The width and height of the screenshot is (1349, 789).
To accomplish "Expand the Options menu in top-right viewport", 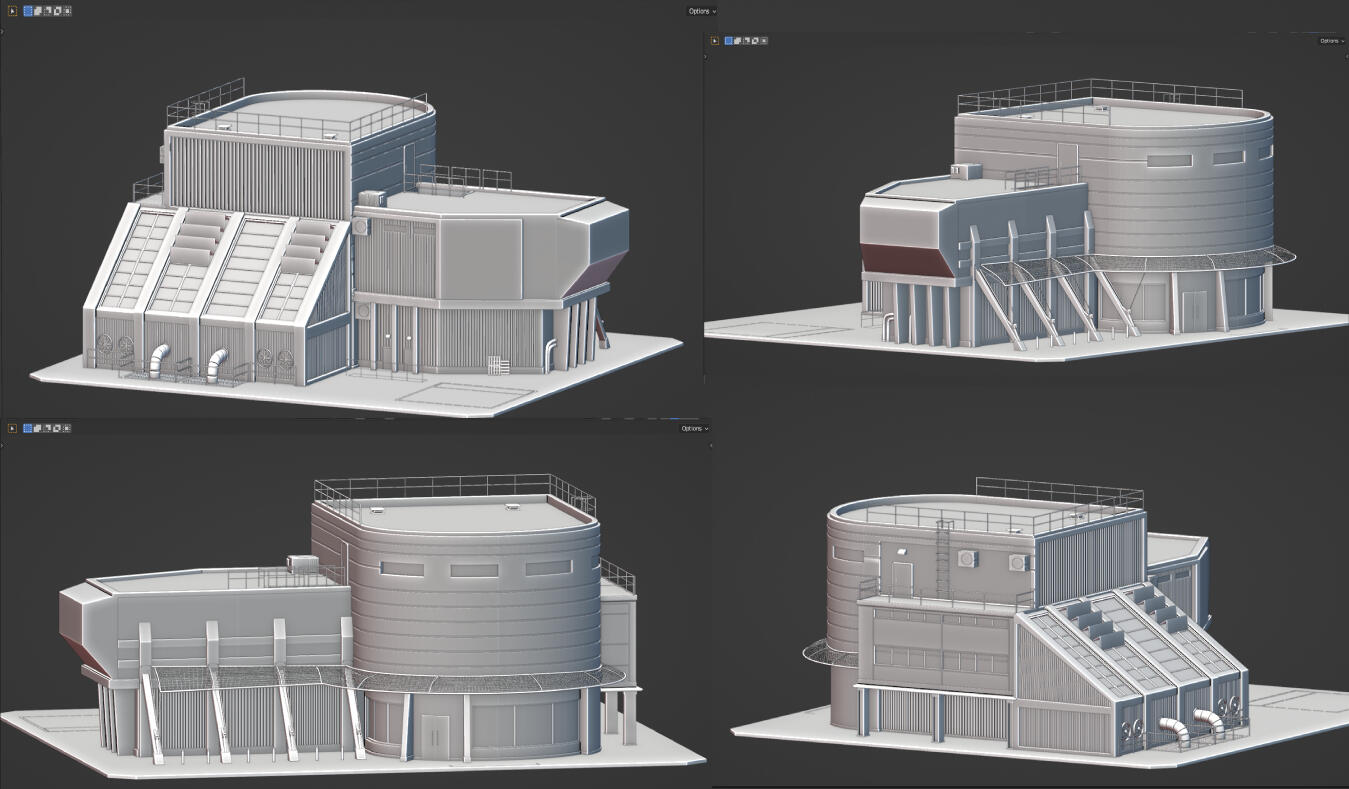I will [x=1331, y=41].
